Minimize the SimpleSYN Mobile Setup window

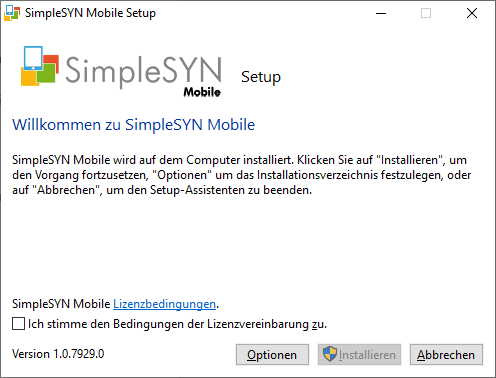click(x=381, y=13)
